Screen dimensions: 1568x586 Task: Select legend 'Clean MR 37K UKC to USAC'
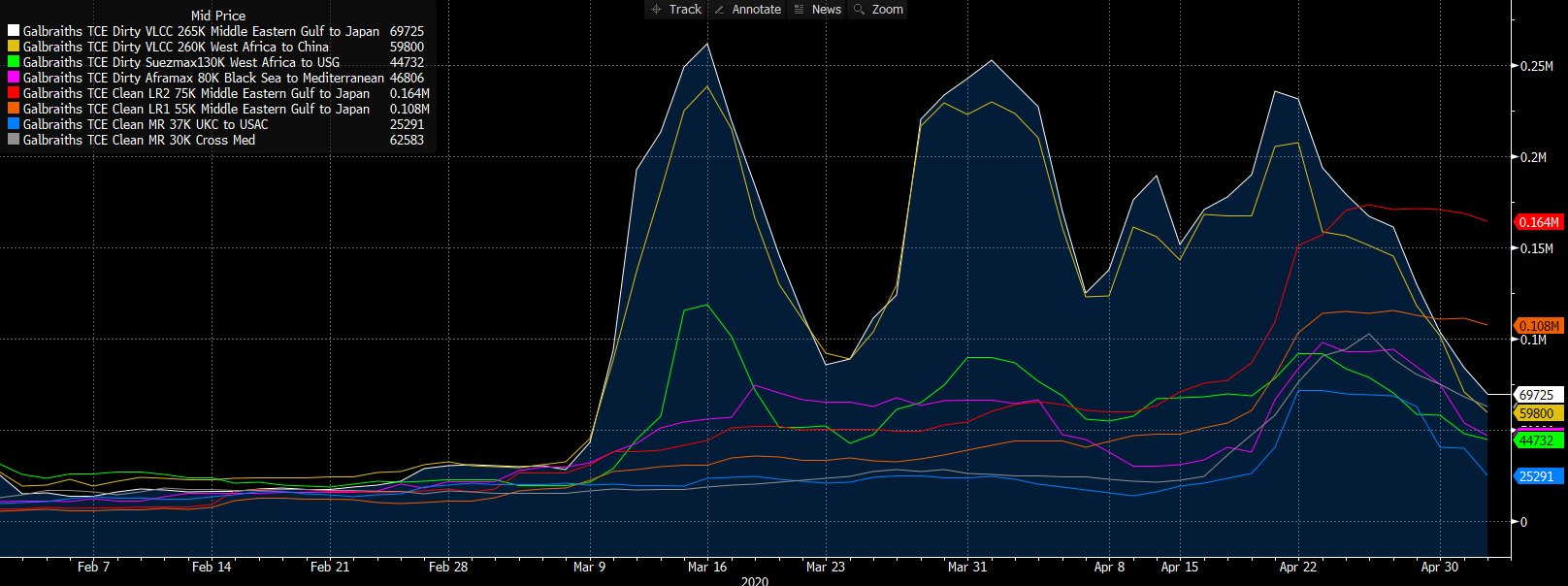[146, 124]
